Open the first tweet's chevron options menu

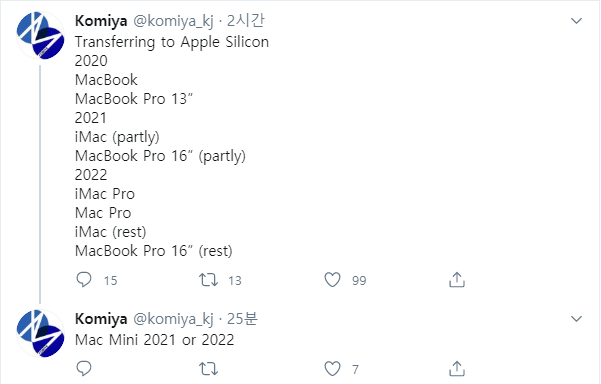click(x=576, y=21)
